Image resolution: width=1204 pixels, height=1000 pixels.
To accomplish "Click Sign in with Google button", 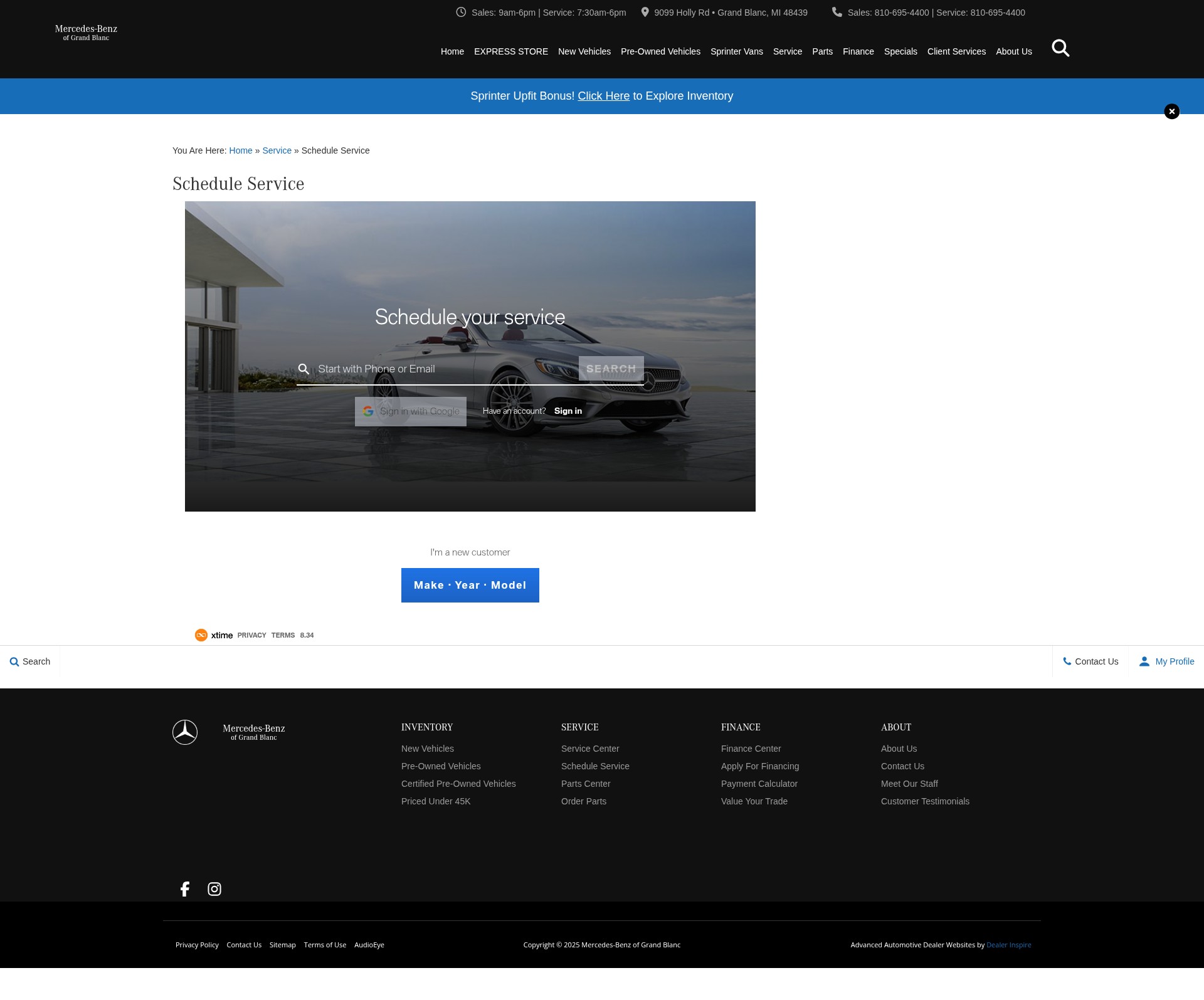I will (411, 411).
